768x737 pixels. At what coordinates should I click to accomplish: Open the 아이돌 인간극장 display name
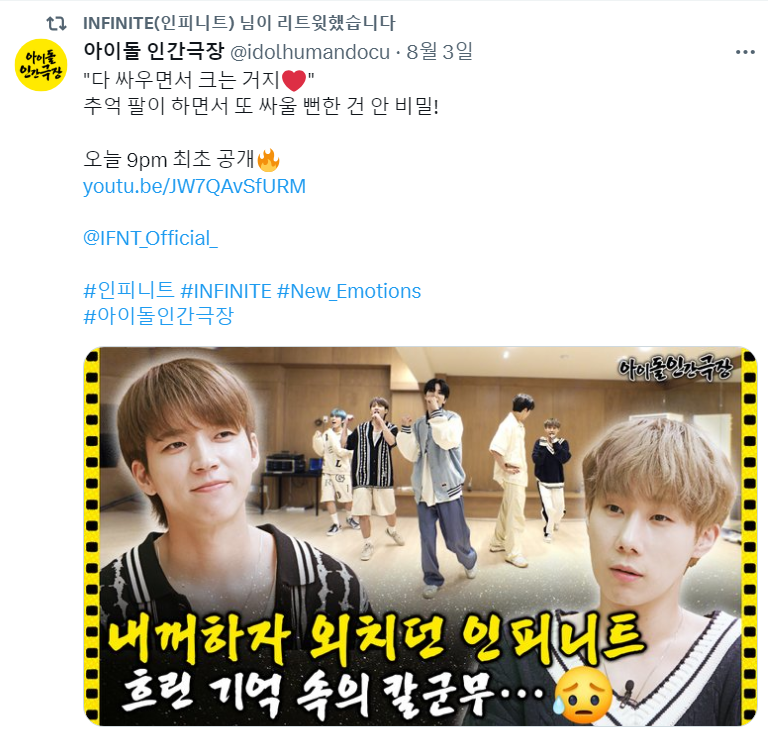pos(154,51)
